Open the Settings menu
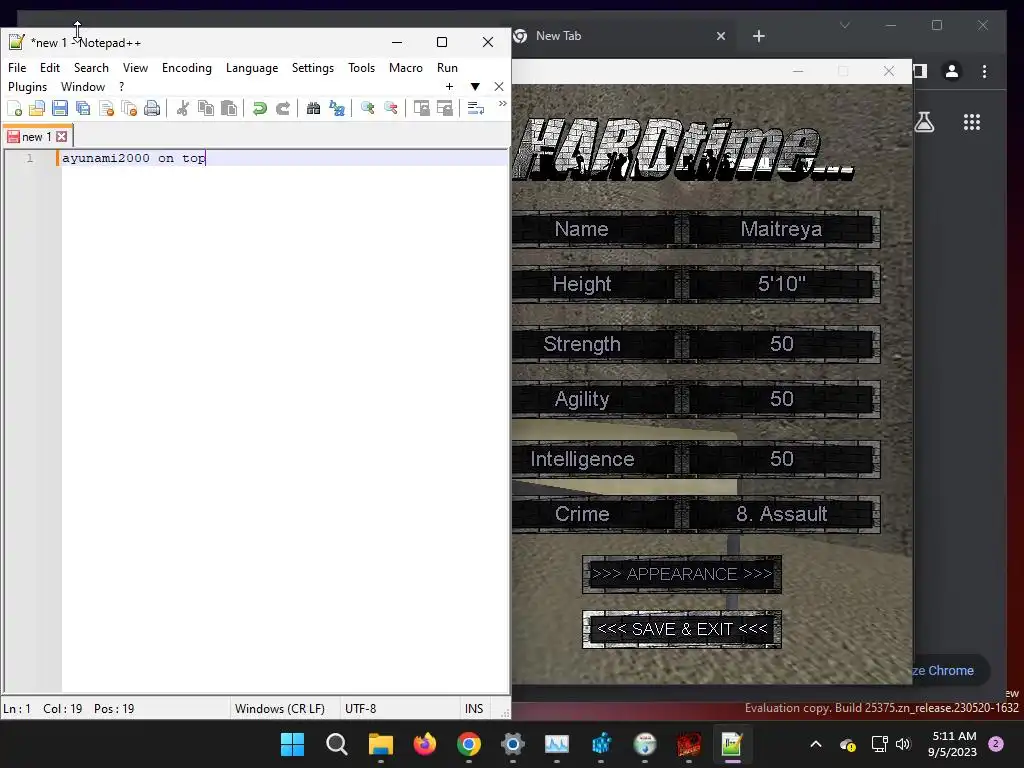 click(312, 68)
